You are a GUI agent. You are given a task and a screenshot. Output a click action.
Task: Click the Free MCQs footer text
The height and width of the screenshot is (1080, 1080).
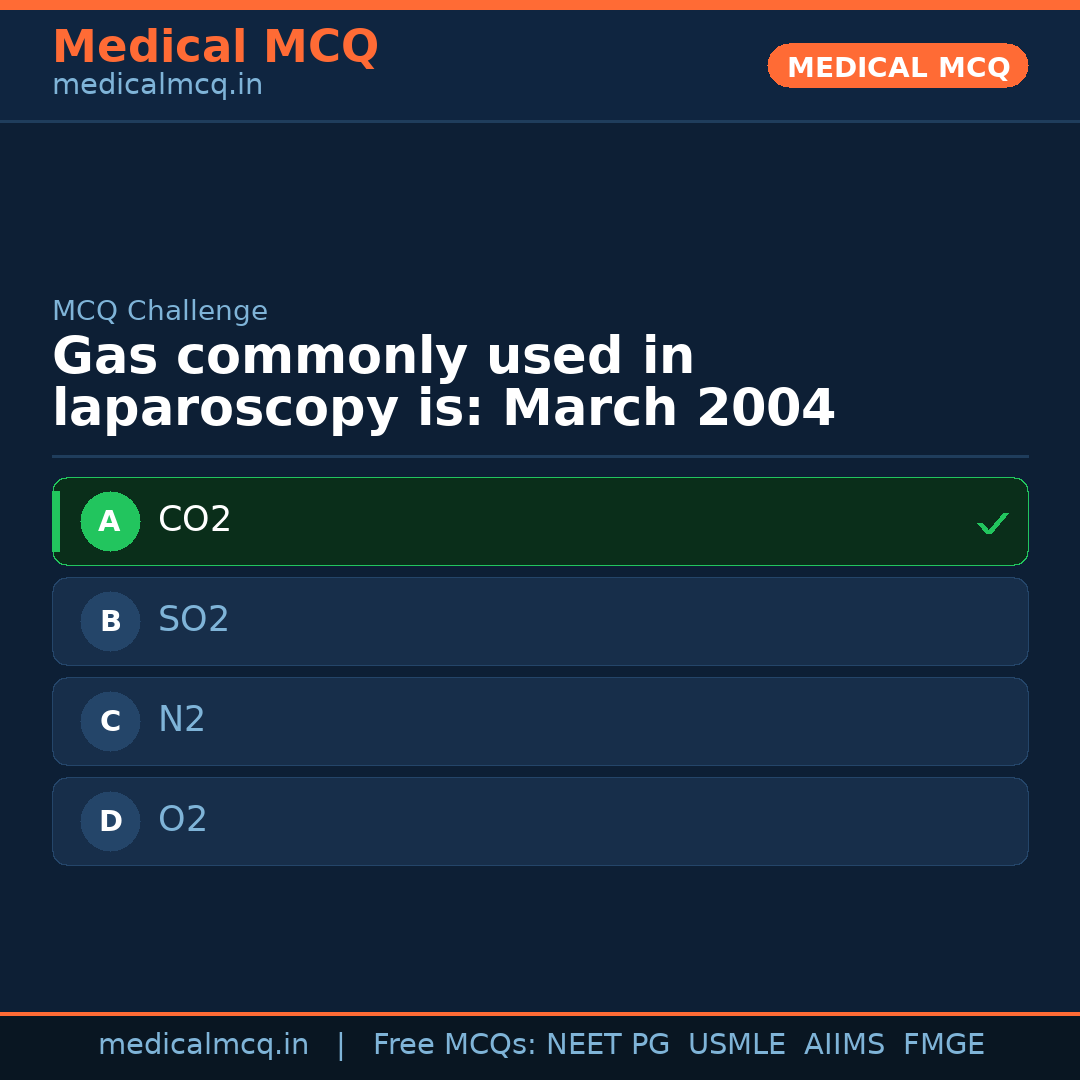(x=454, y=1045)
